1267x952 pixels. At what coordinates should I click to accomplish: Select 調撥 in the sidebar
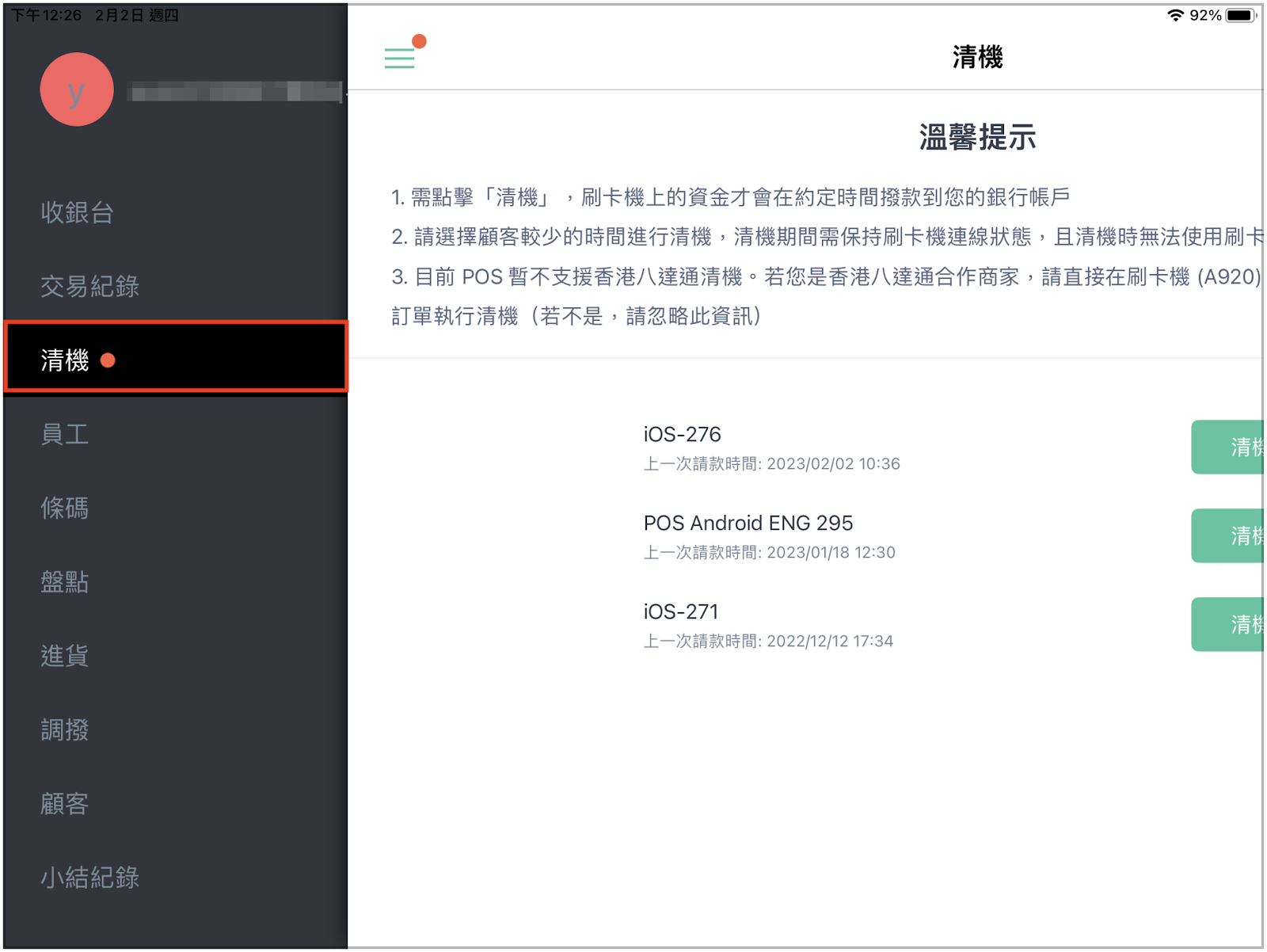tap(64, 729)
